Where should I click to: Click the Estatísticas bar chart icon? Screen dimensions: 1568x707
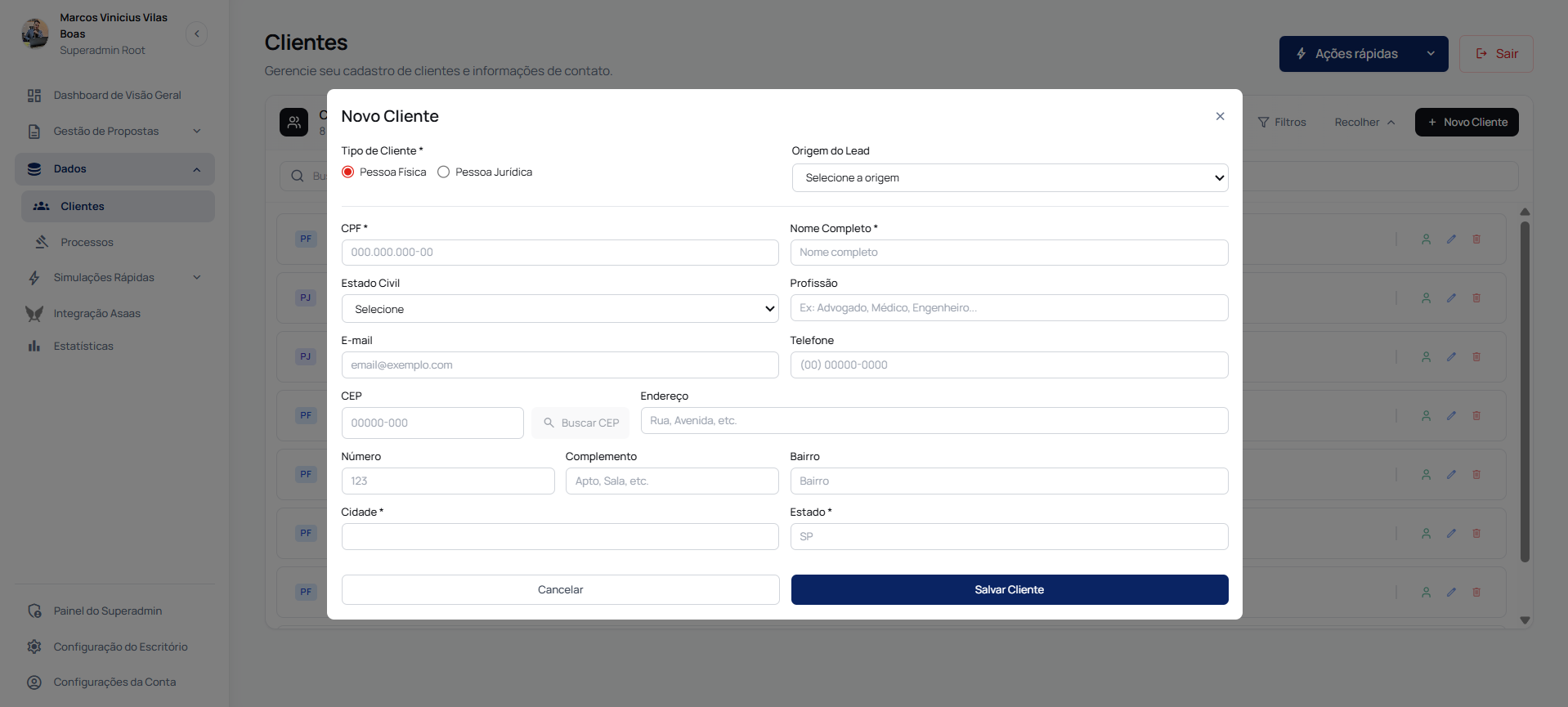(34, 347)
